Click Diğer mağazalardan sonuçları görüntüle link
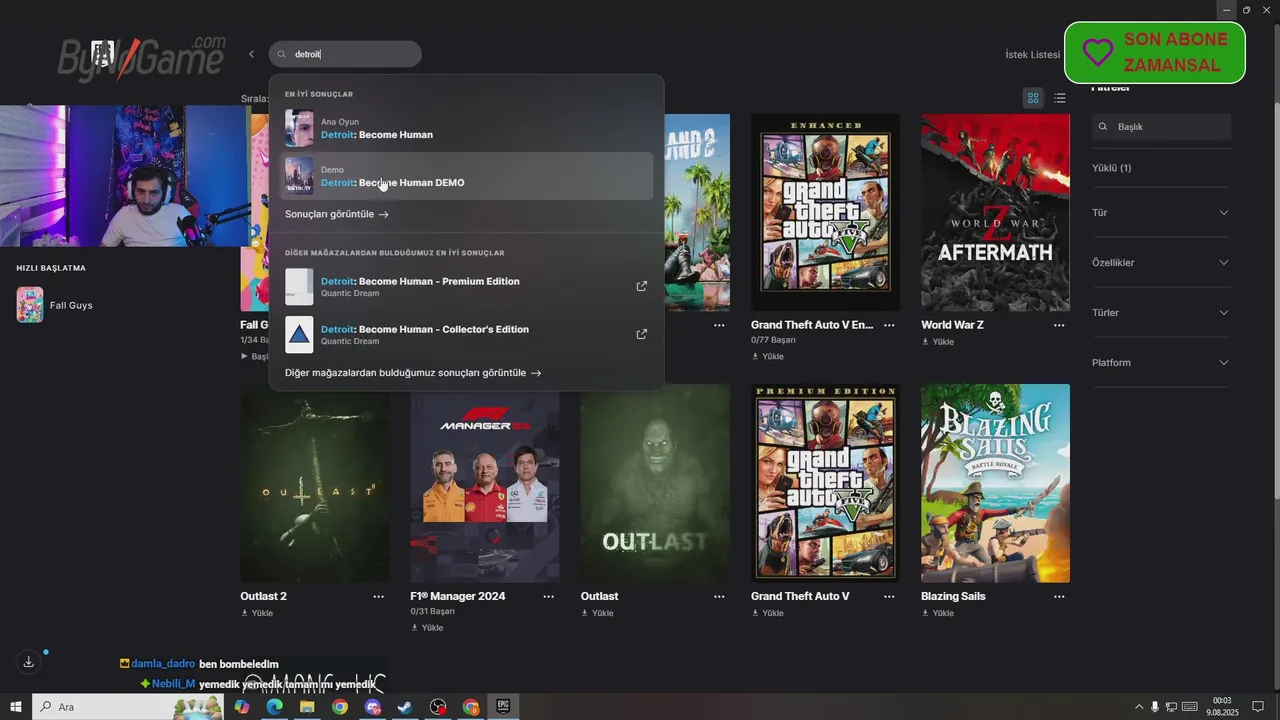The image size is (1280, 720). pos(413,373)
